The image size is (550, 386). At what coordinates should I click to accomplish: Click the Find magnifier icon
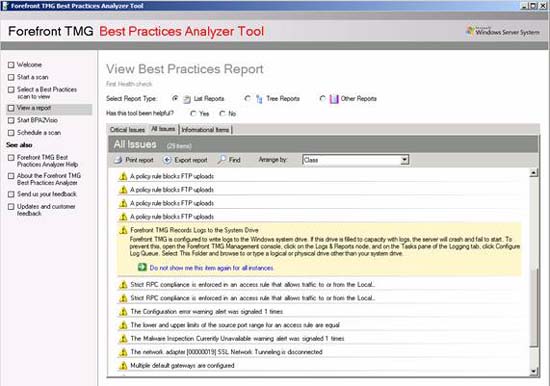[x=222, y=160]
